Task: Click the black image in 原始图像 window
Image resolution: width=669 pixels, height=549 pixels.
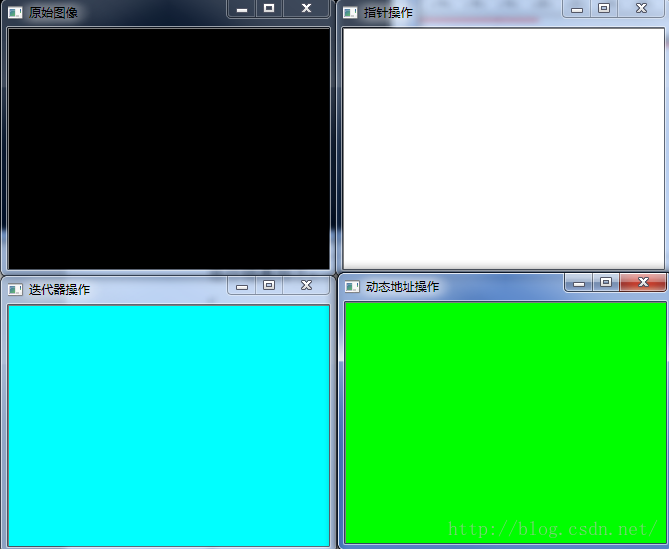Action: 169,149
